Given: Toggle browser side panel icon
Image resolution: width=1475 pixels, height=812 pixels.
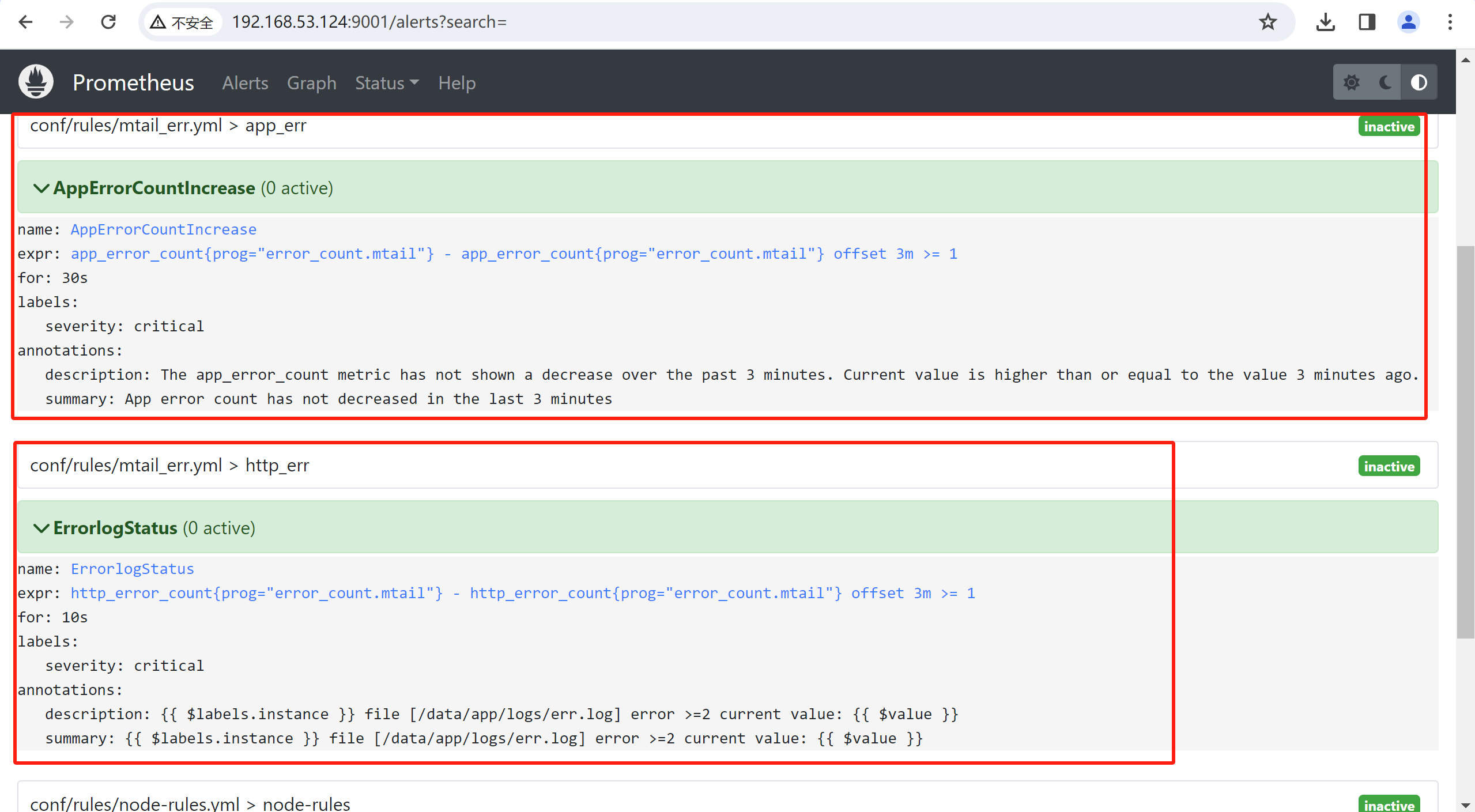Looking at the screenshot, I should click(1367, 22).
